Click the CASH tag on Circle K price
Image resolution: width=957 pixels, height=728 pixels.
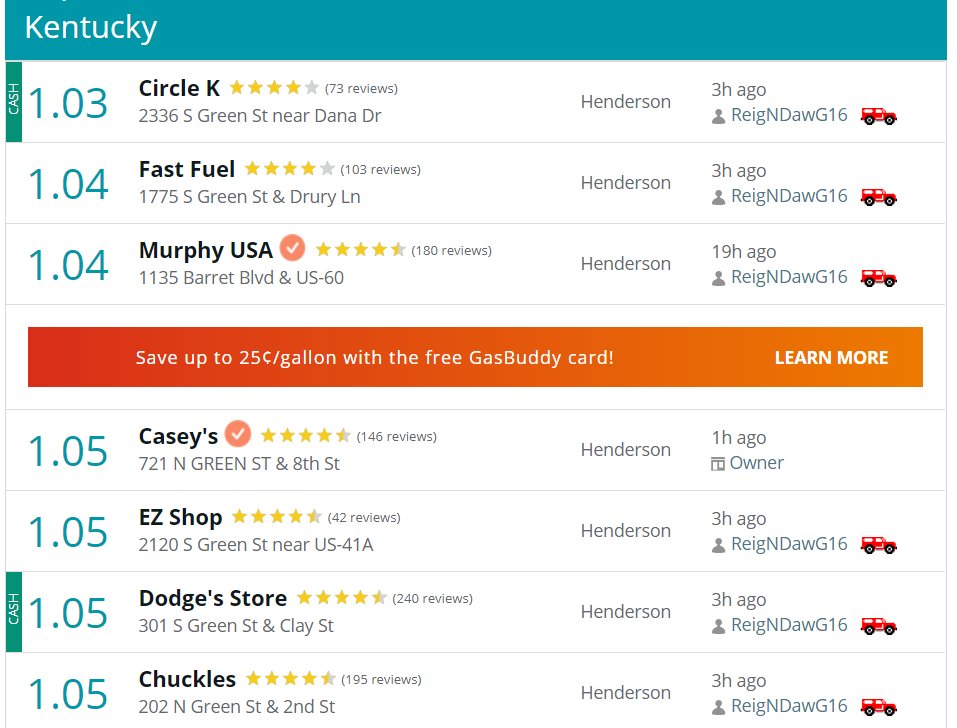pyautogui.click(x=13, y=101)
